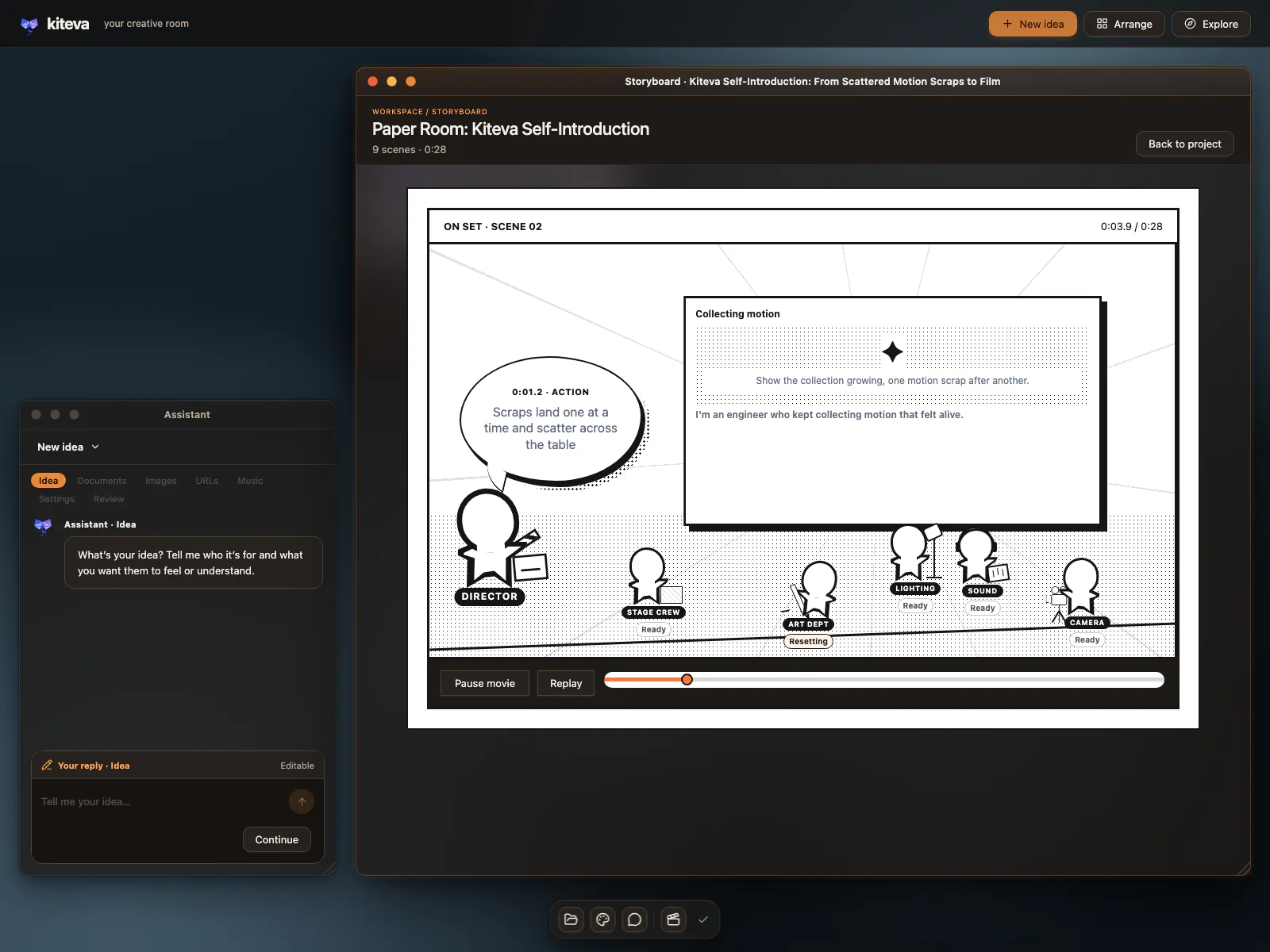Open the Settings tab
This screenshot has width=1270, height=952.
(x=57, y=499)
